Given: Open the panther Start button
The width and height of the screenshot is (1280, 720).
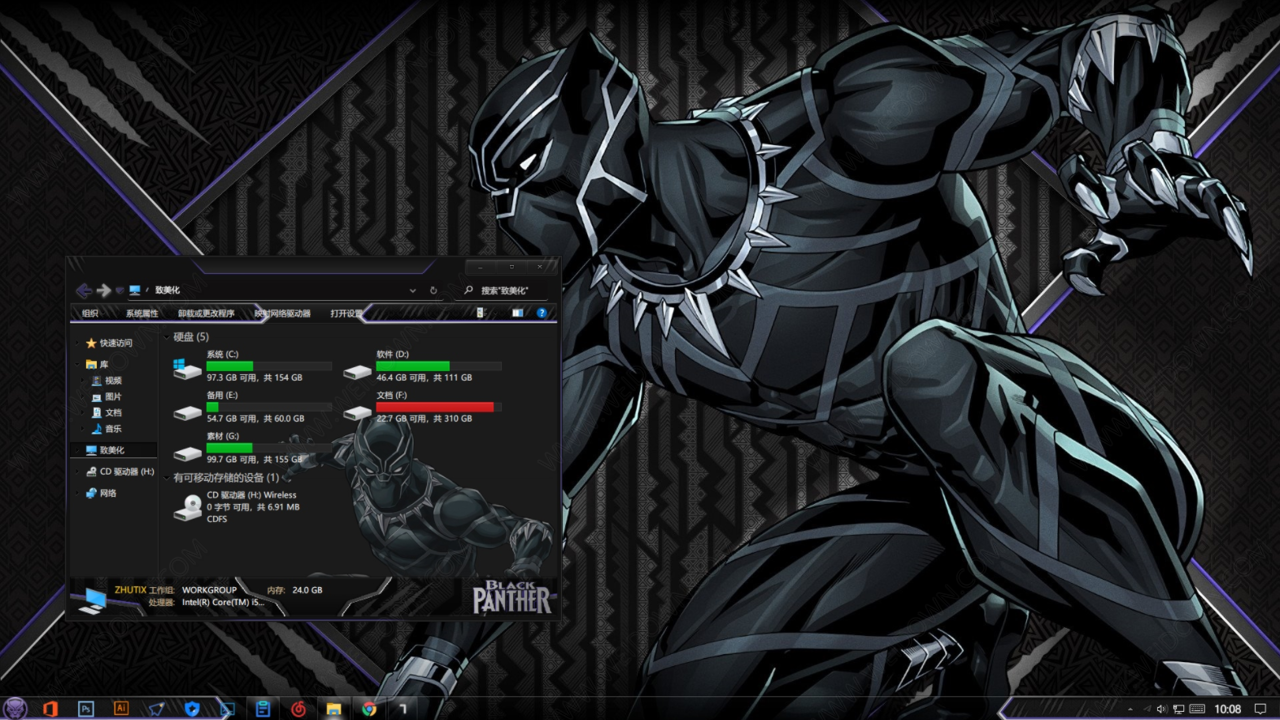Looking at the screenshot, I should pyautogui.click(x=17, y=708).
